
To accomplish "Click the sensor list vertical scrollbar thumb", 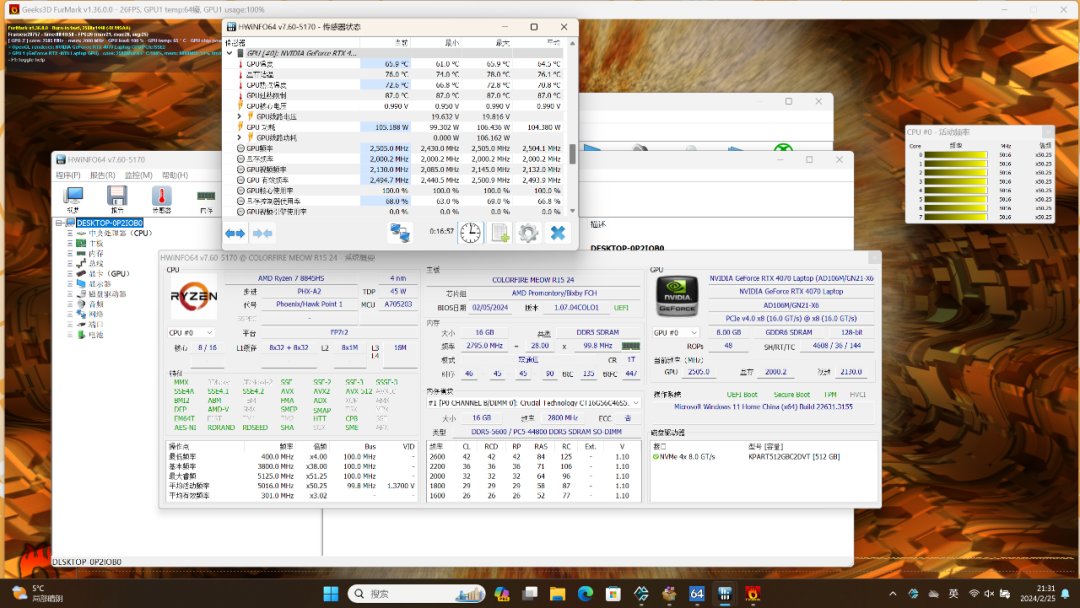I will [x=573, y=153].
